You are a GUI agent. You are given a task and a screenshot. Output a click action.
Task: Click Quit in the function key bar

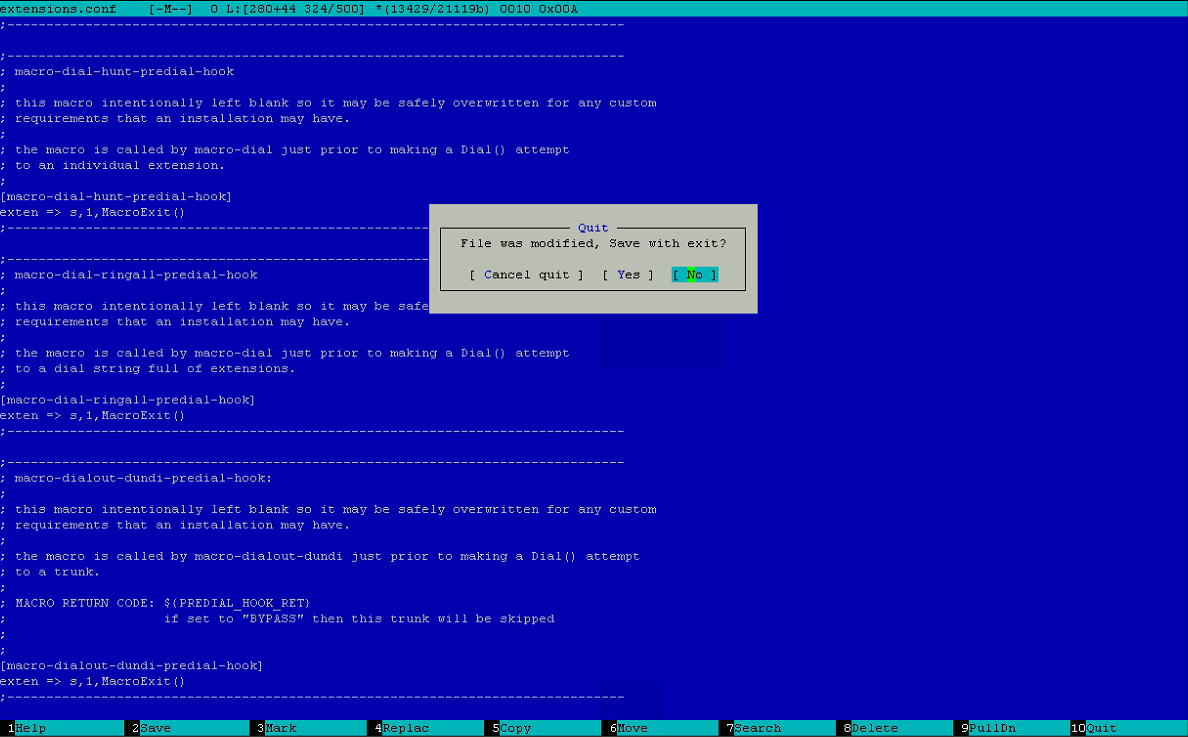point(1101,728)
